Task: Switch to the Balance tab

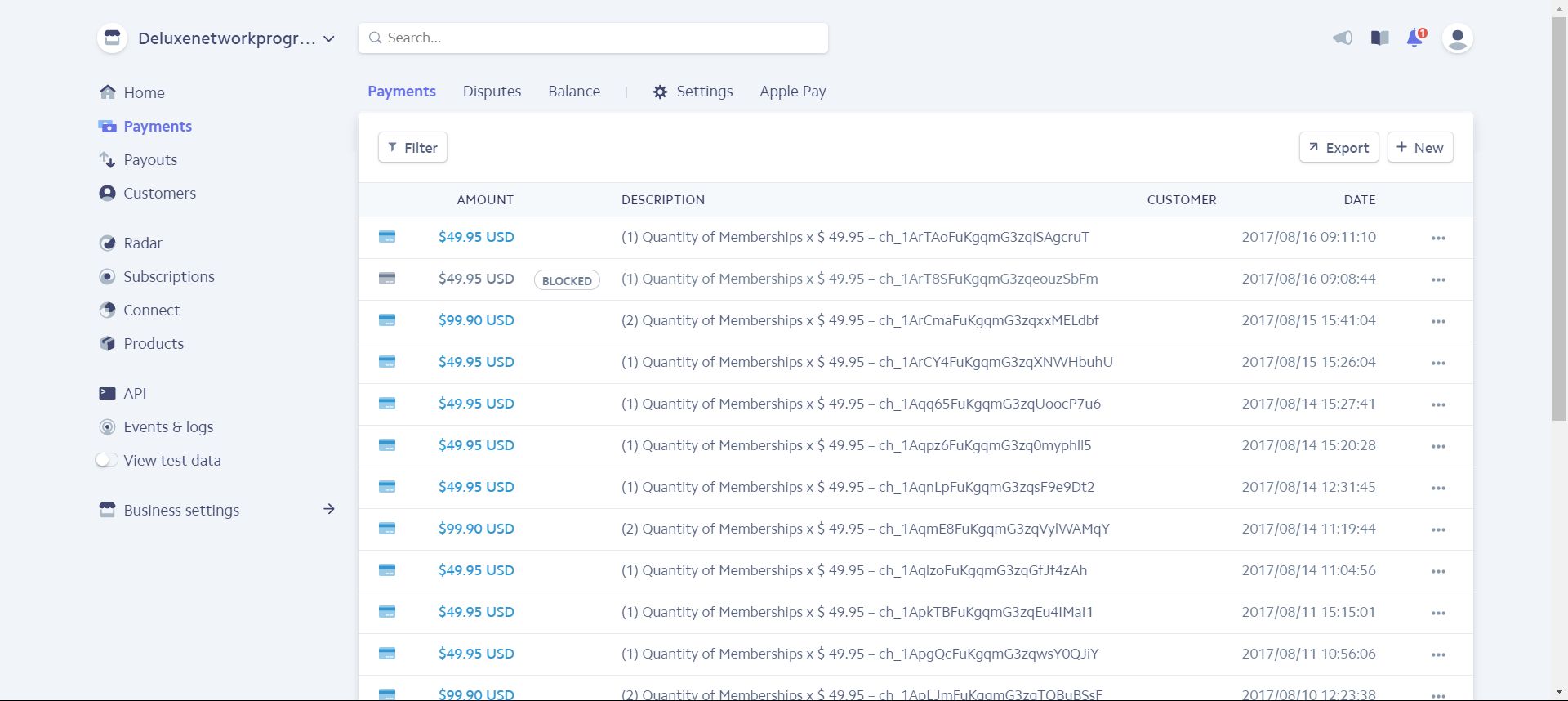Action: 574,92
